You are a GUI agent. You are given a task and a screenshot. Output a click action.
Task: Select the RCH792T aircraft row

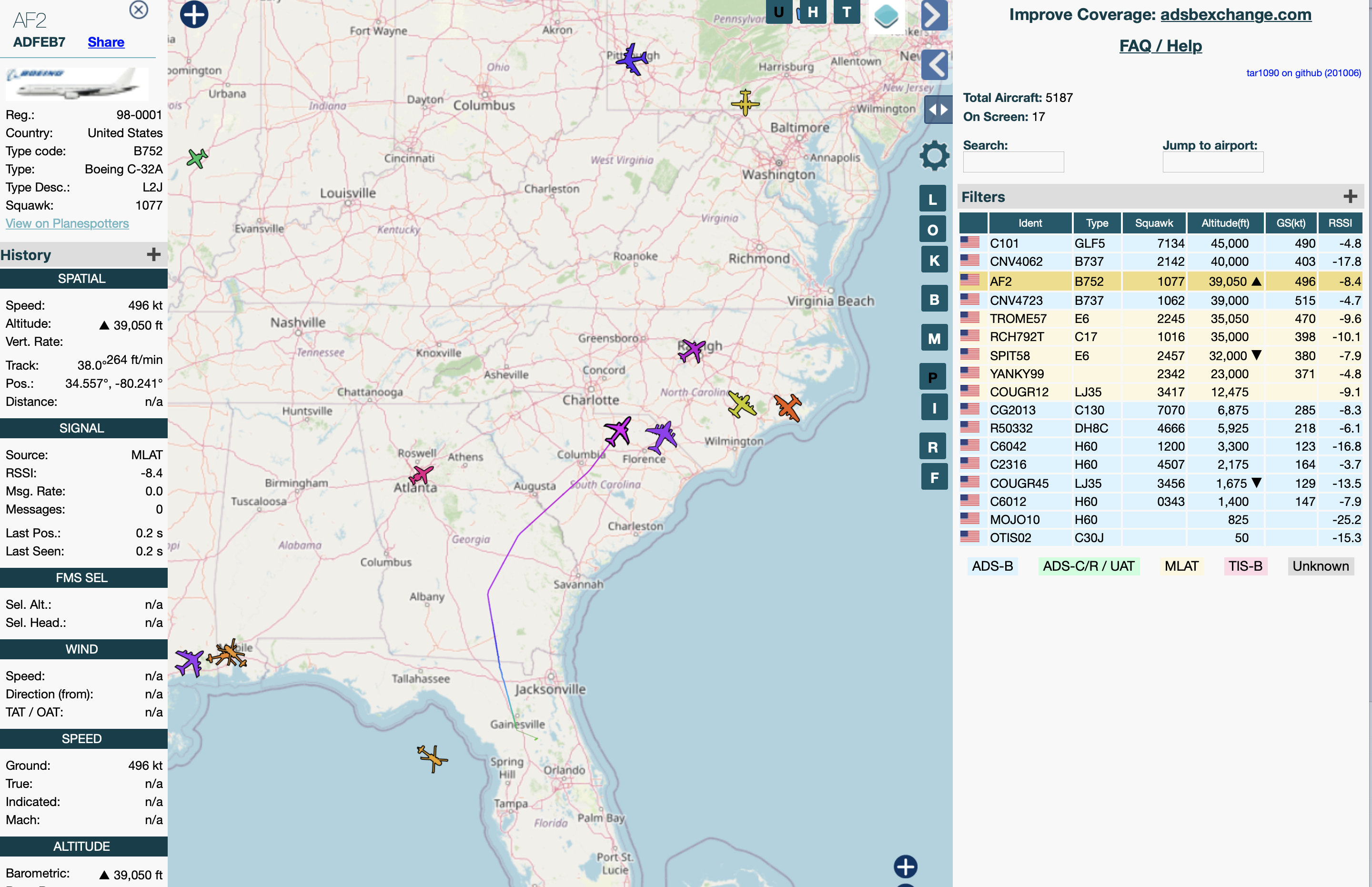1160,336
